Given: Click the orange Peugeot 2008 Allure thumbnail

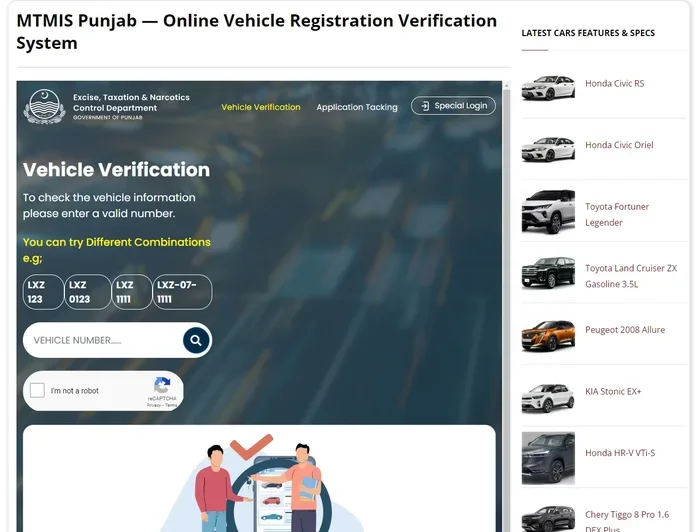Looking at the screenshot, I should 548,336.
